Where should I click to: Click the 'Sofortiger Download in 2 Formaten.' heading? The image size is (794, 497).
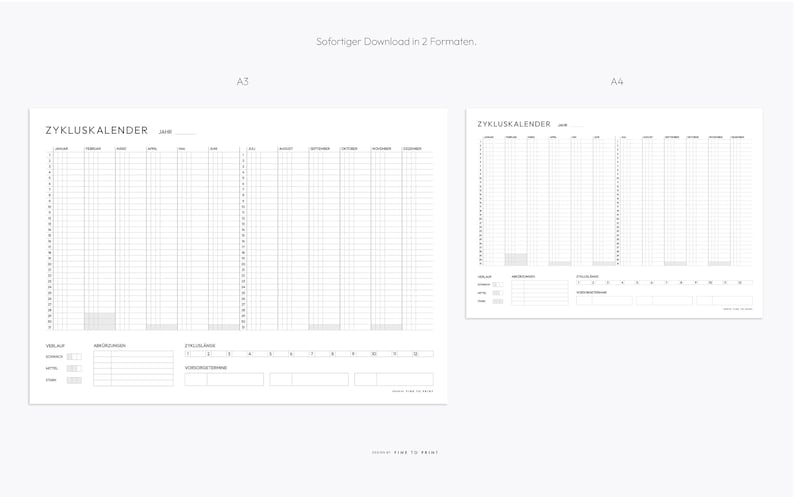pyautogui.click(x=396, y=42)
